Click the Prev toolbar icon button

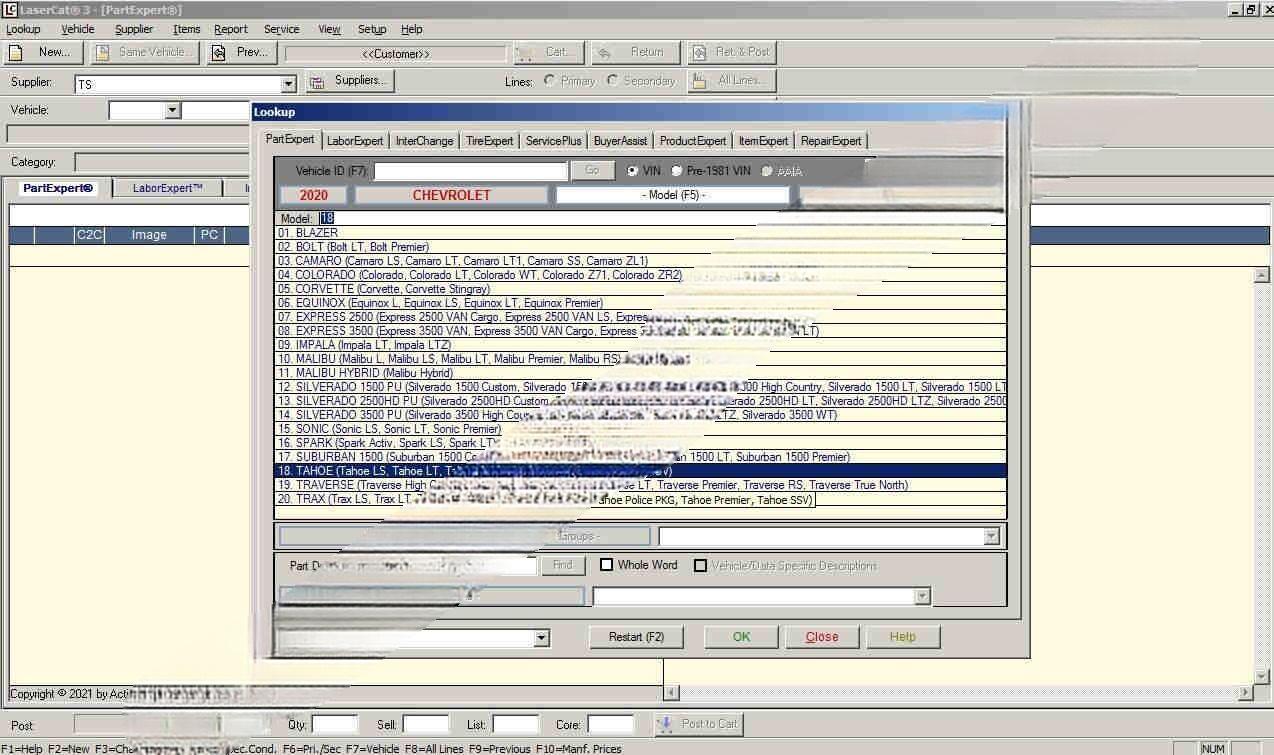pos(240,52)
